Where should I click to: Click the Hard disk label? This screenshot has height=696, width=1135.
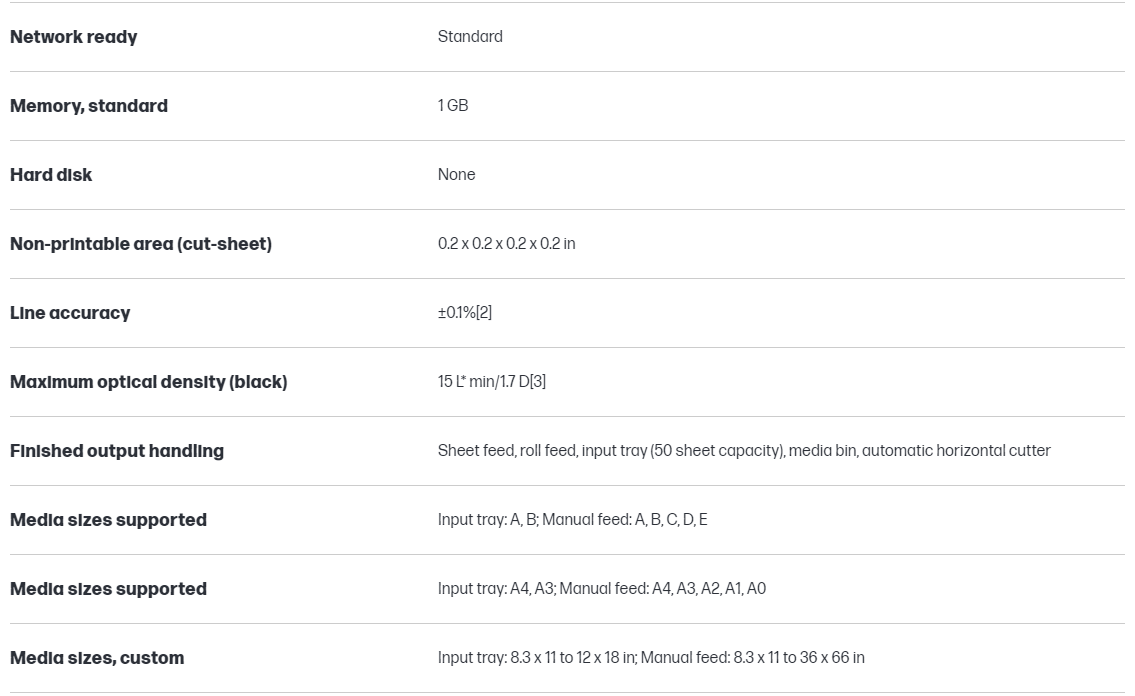click(51, 175)
